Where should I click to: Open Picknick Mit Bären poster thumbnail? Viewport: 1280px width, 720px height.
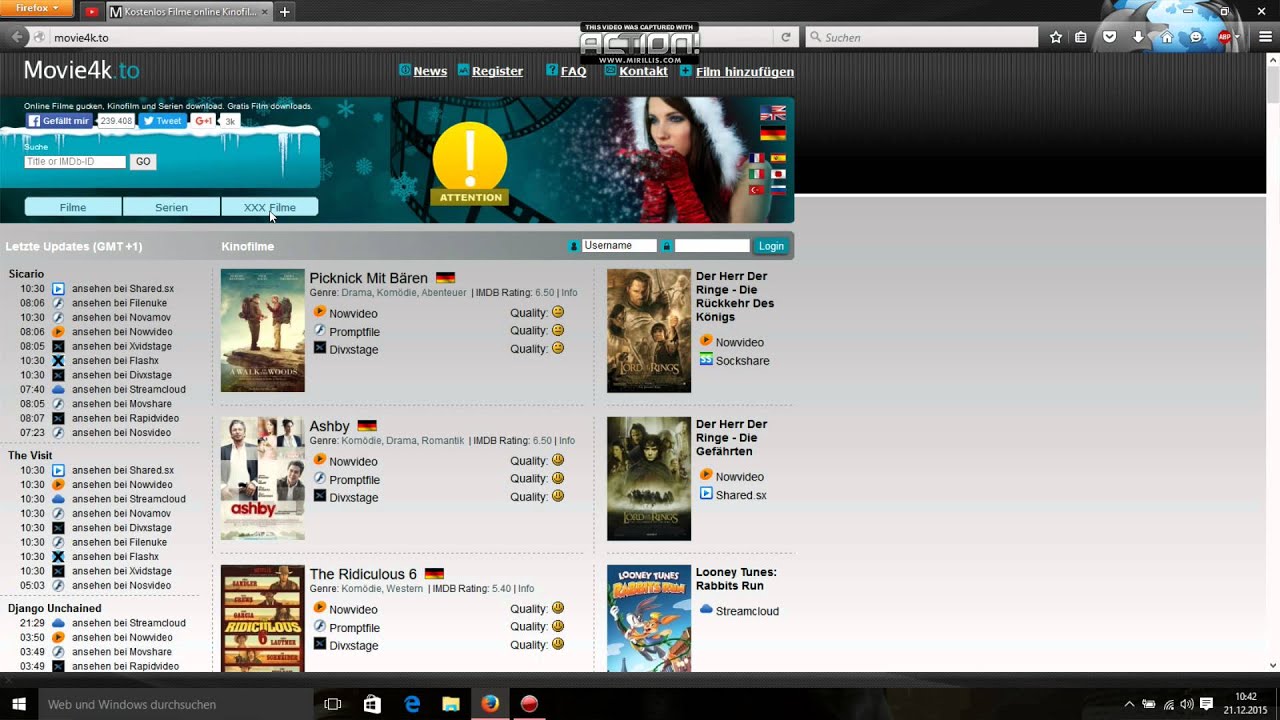pos(262,330)
